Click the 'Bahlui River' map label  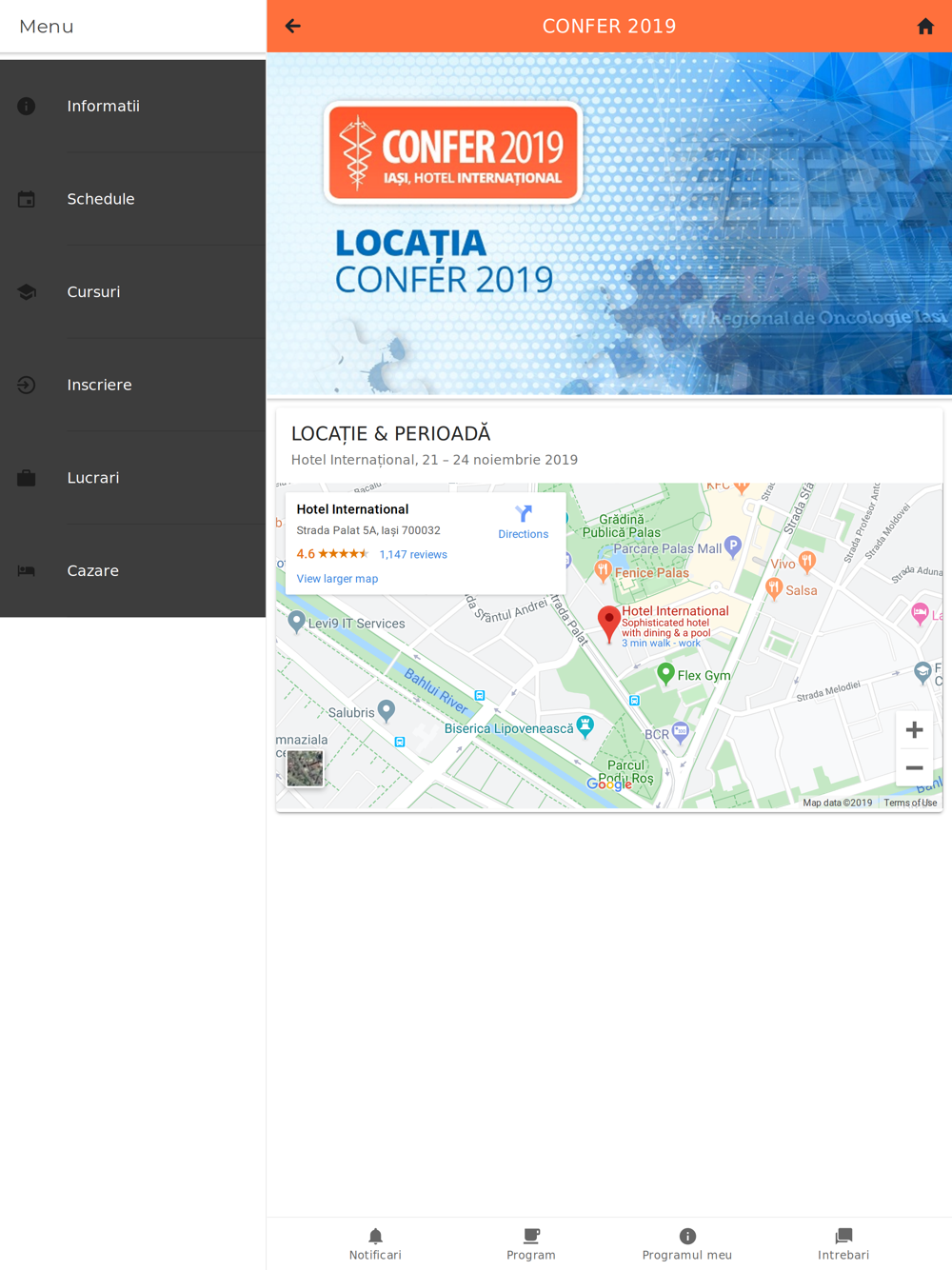point(436,691)
